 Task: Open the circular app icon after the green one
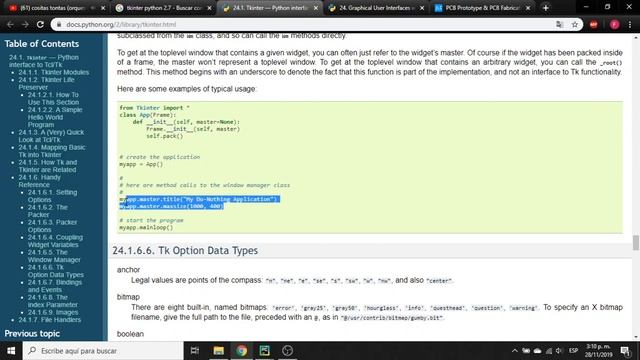(x=287, y=351)
